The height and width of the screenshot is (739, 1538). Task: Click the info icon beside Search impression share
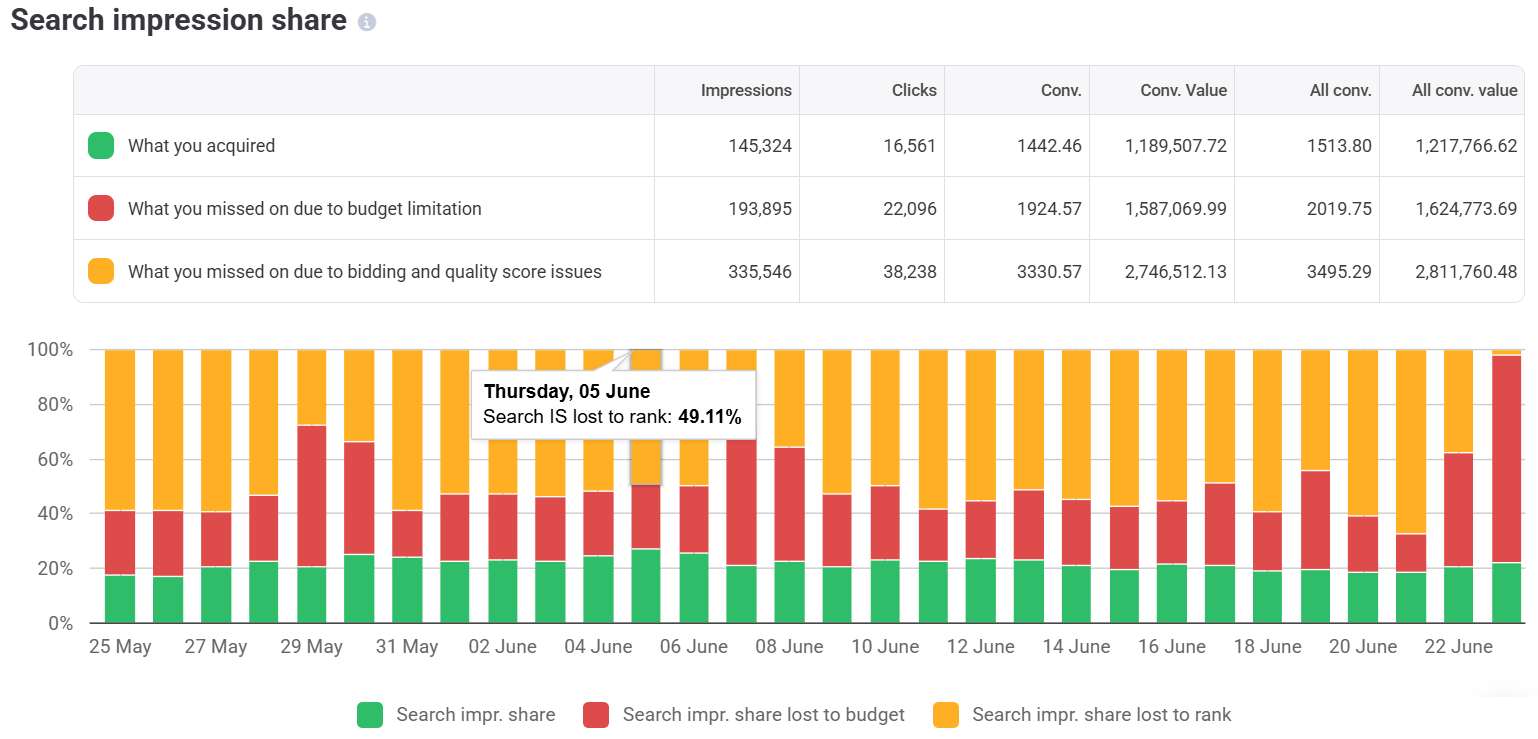tap(367, 23)
